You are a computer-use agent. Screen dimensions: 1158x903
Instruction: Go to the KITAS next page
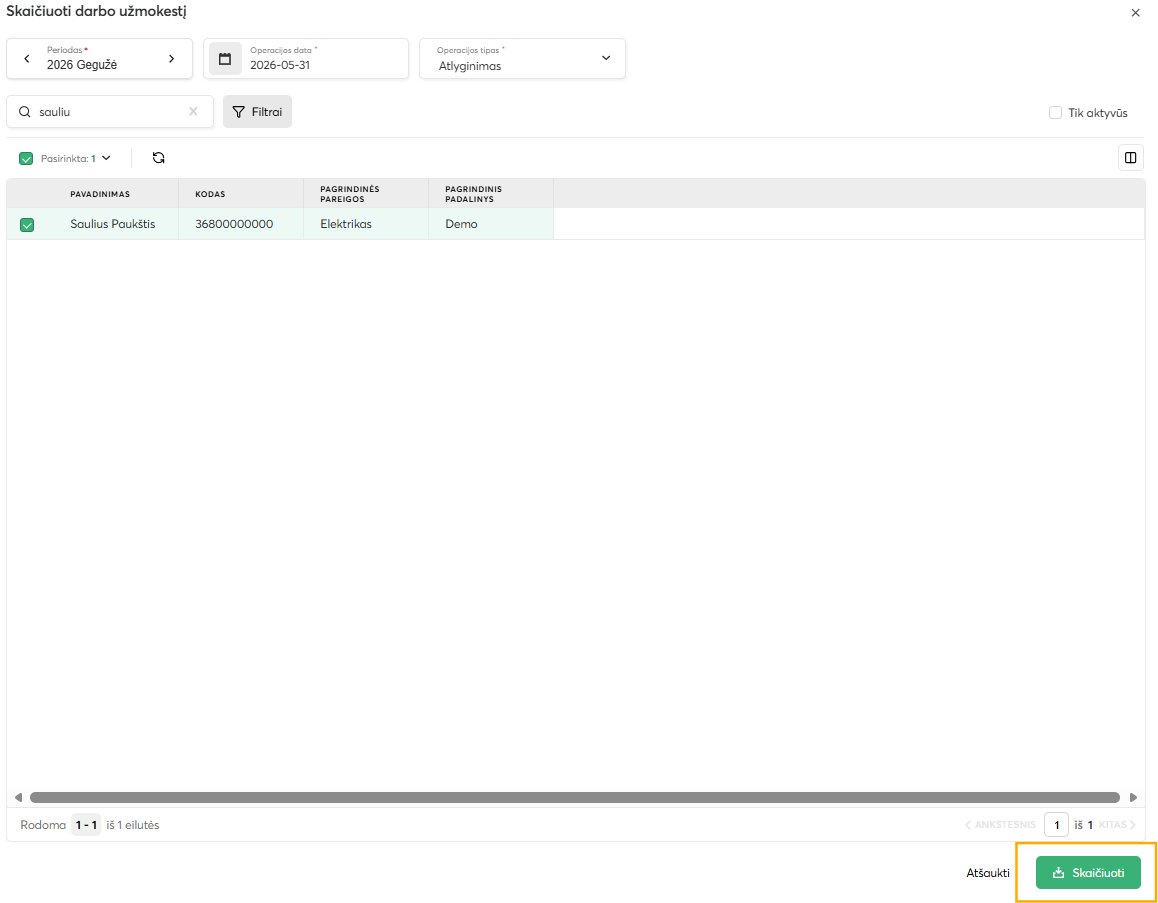pos(1117,825)
